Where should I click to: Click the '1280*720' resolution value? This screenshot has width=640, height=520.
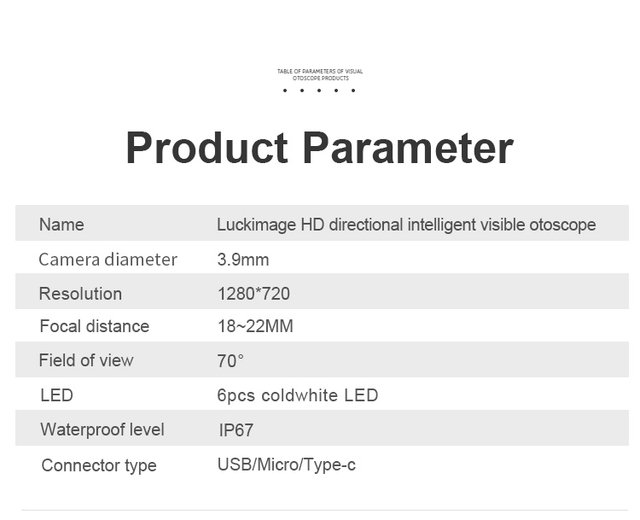coord(254,294)
